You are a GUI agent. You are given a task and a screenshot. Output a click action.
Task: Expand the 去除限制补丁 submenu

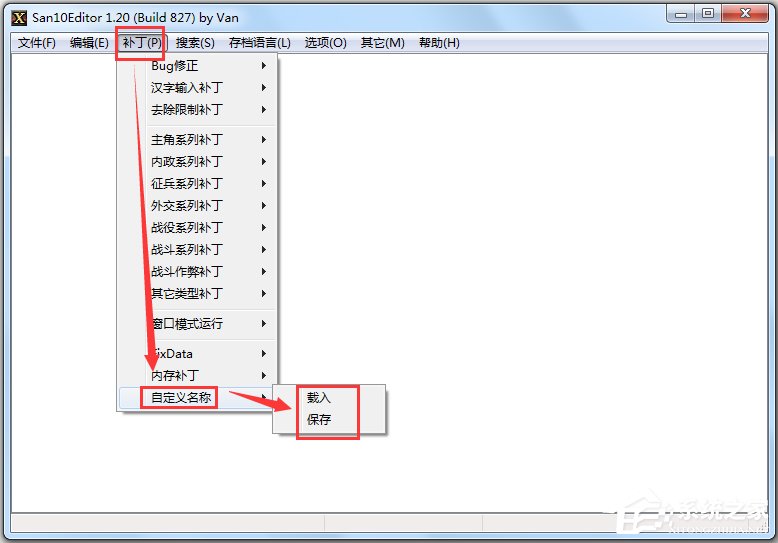197,110
